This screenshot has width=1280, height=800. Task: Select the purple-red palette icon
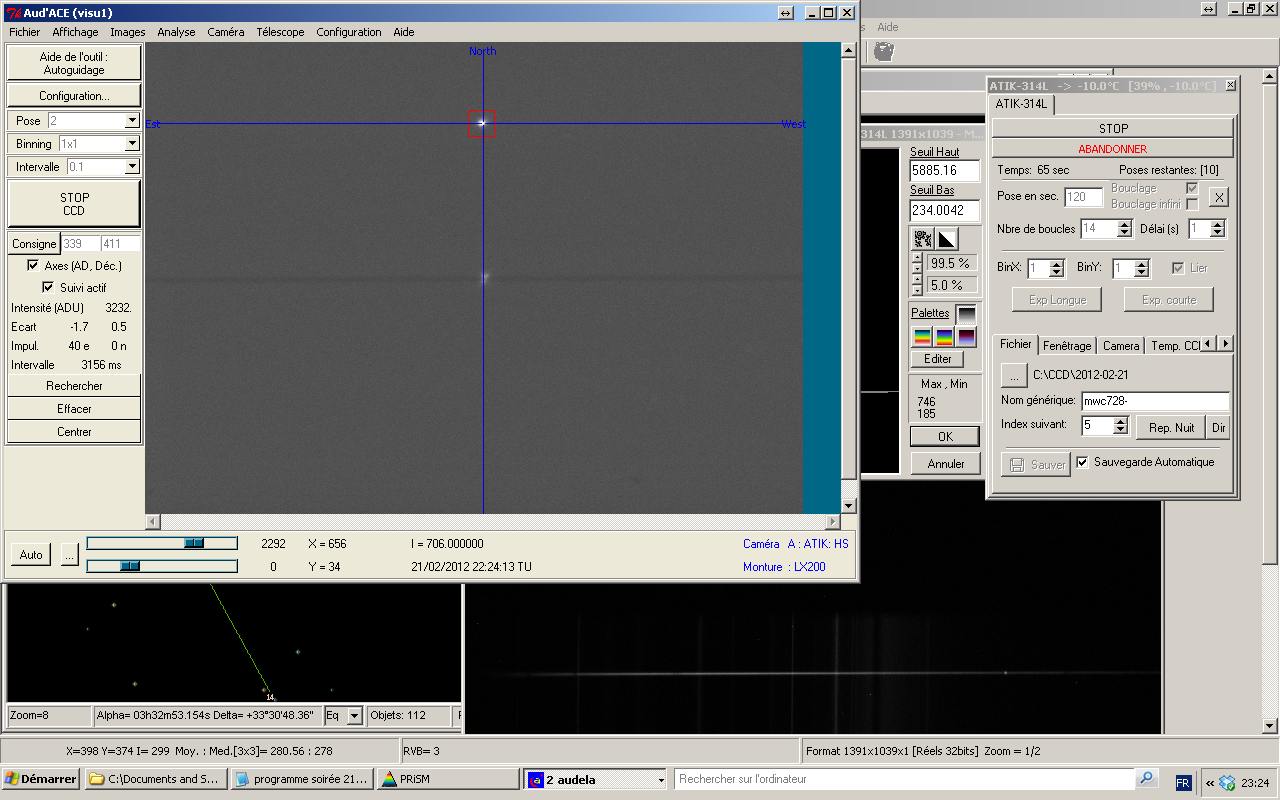point(966,337)
